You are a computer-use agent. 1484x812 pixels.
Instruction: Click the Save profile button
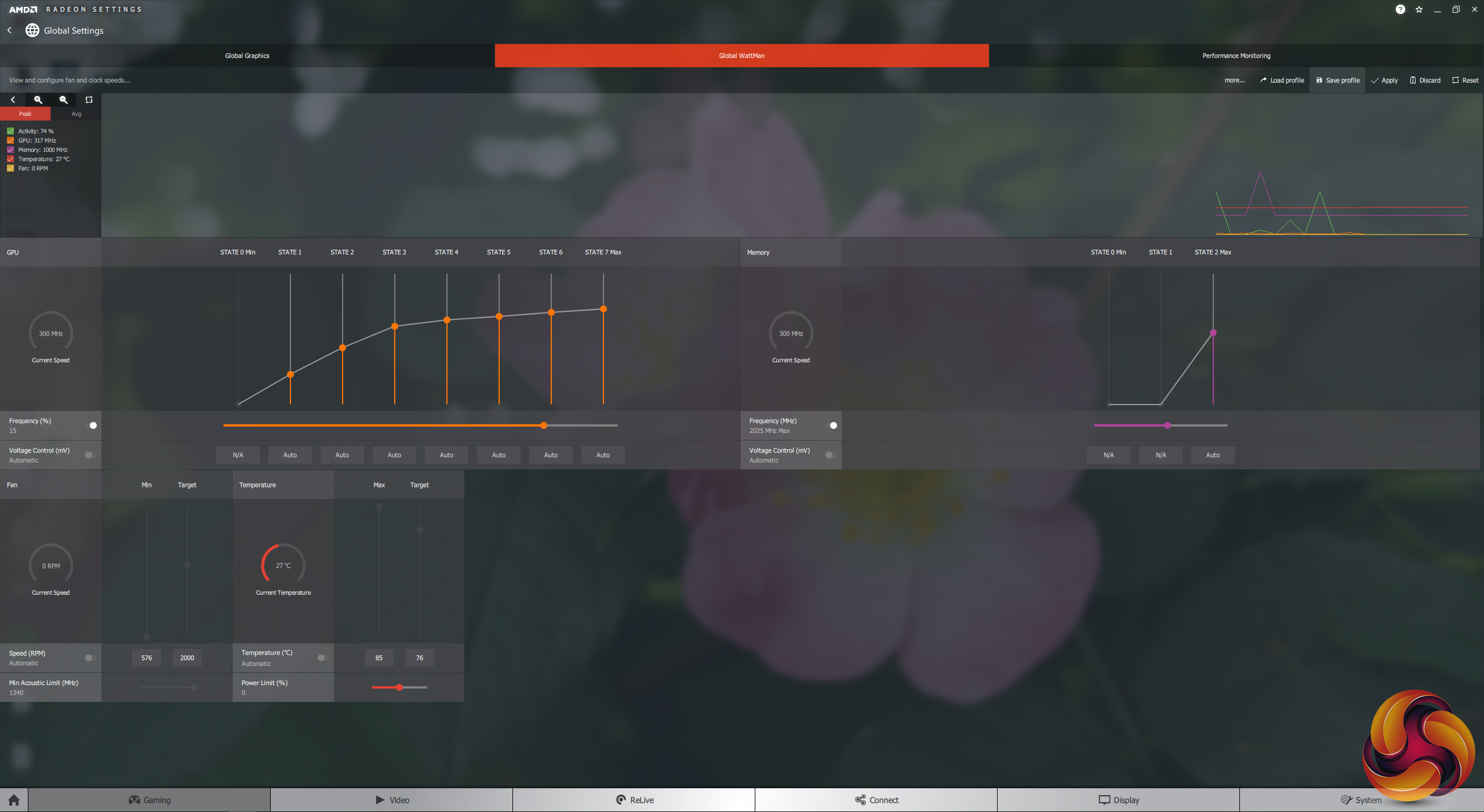coord(1337,80)
